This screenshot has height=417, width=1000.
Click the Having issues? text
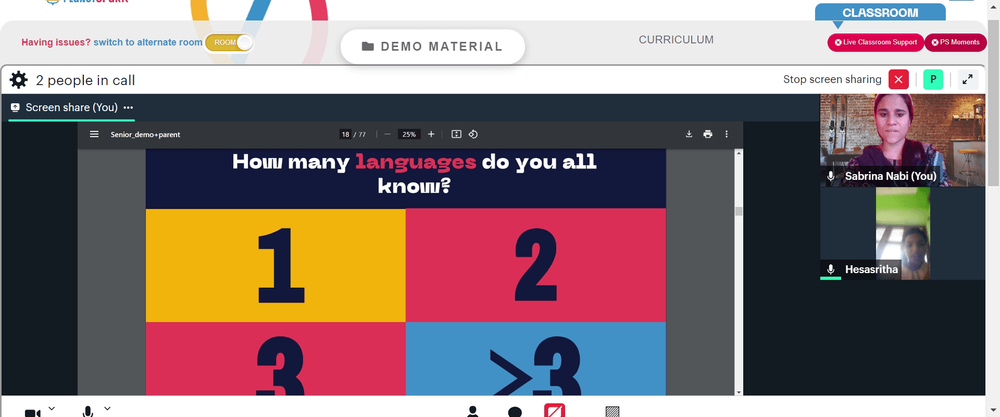(56, 43)
